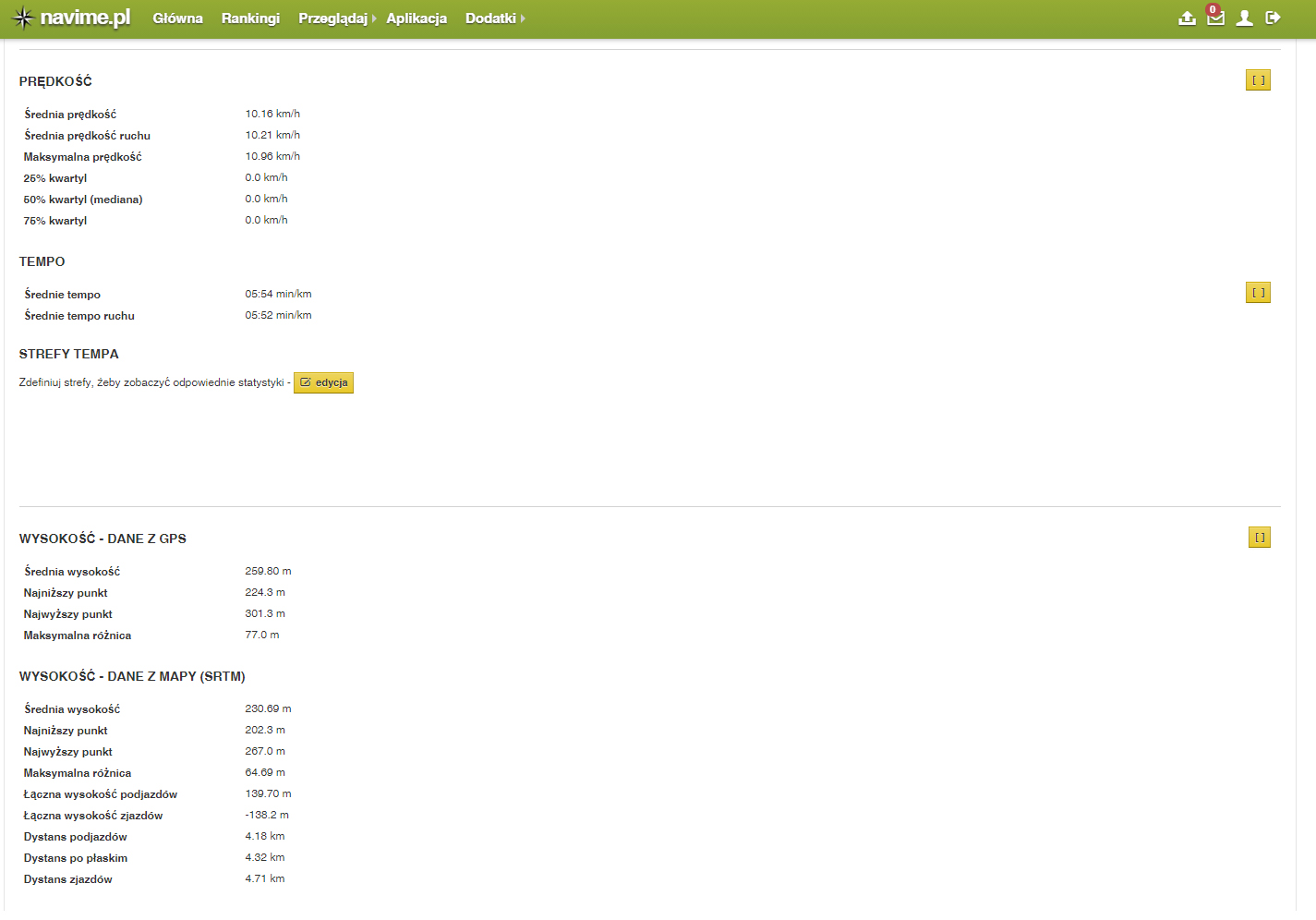Image resolution: width=1316 pixels, height=920 pixels.
Task: Go to the Główna page
Action: point(177,18)
